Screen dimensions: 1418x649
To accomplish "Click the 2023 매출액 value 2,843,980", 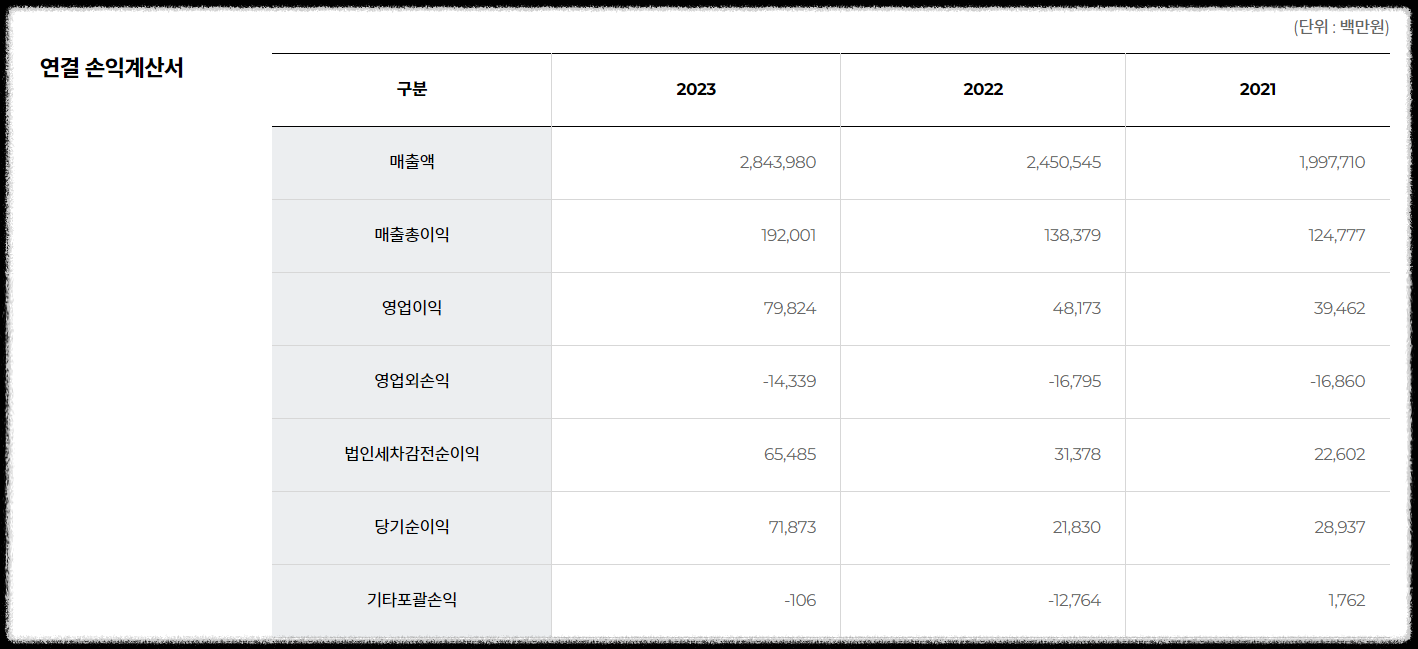I will pos(778,162).
